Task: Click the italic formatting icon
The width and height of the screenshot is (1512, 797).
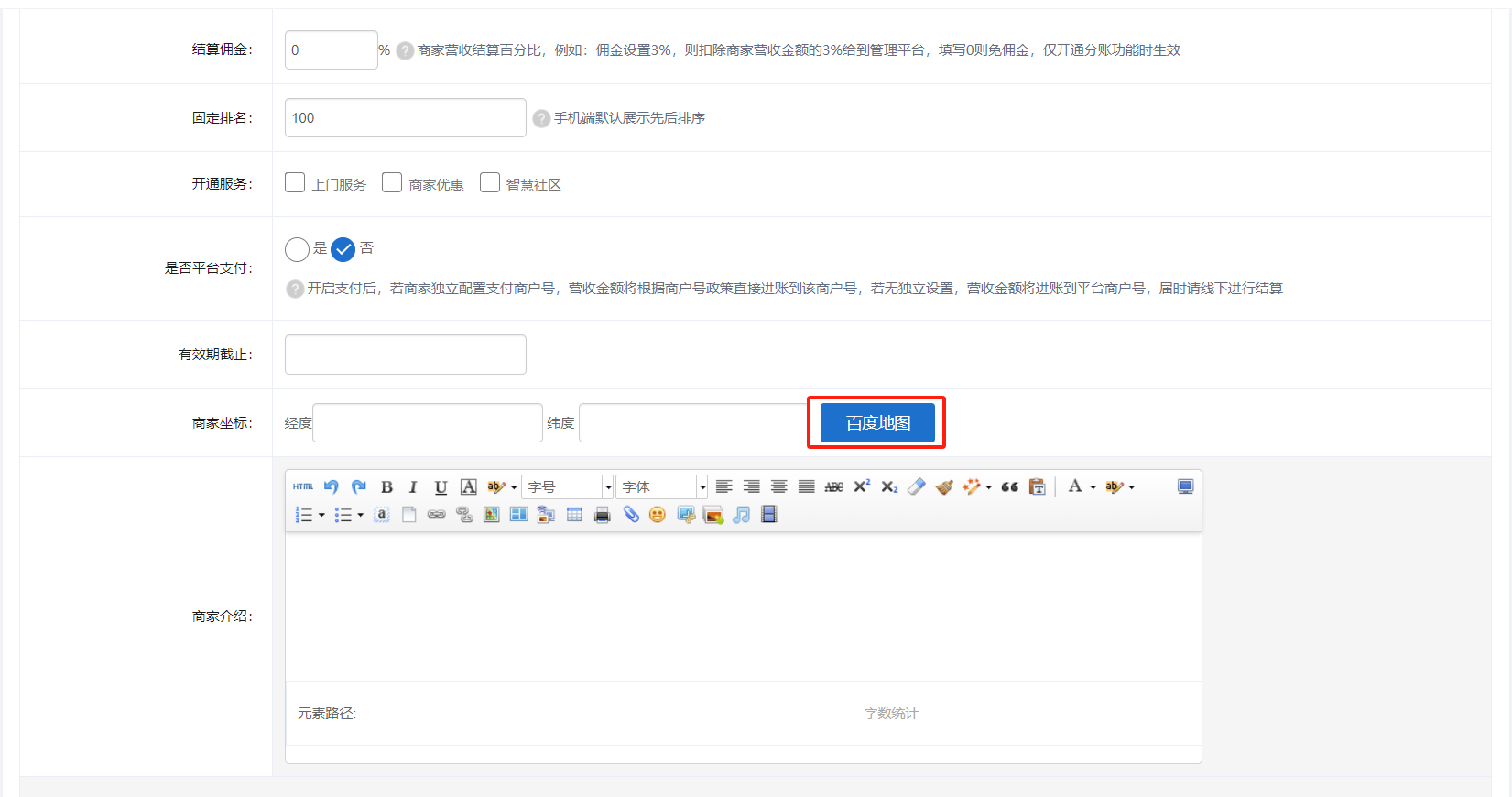Action: (413, 487)
